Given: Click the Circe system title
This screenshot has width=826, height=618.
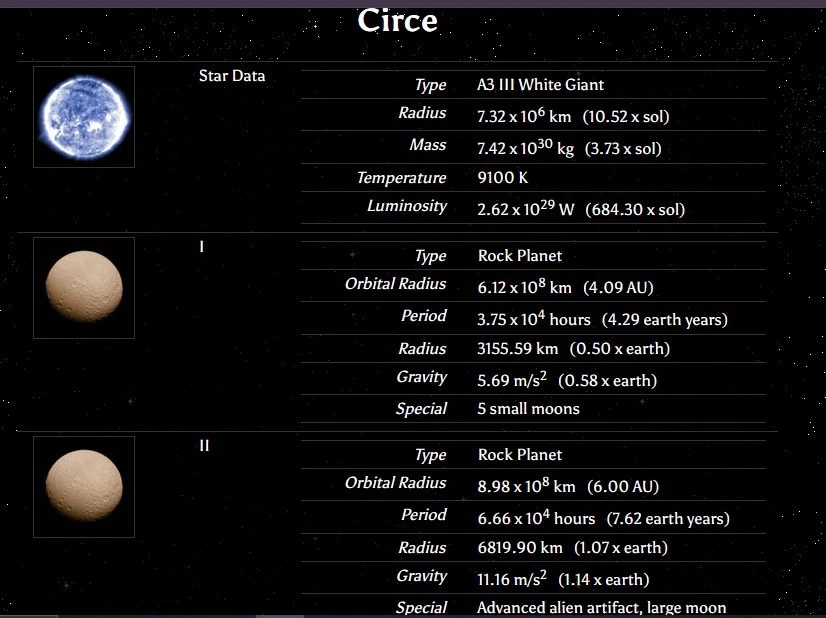Looking at the screenshot, I should [397, 20].
